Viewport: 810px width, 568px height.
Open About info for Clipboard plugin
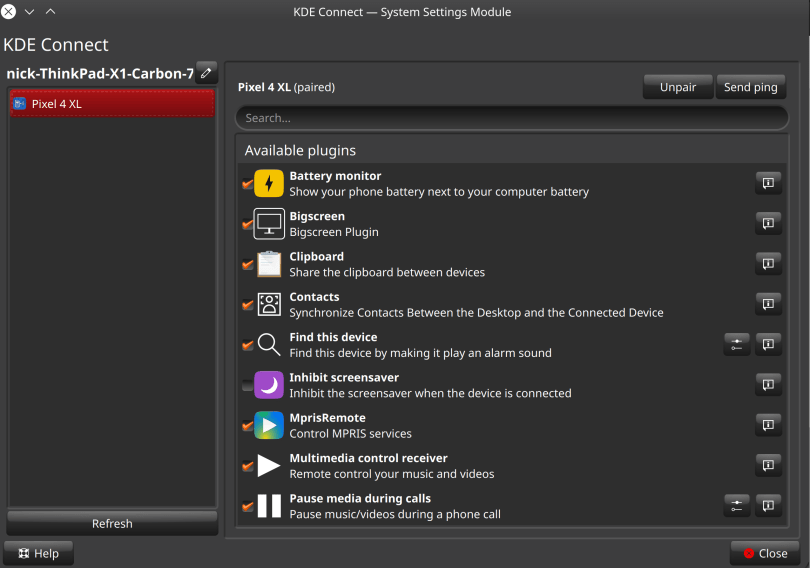pyautogui.click(x=768, y=264)
